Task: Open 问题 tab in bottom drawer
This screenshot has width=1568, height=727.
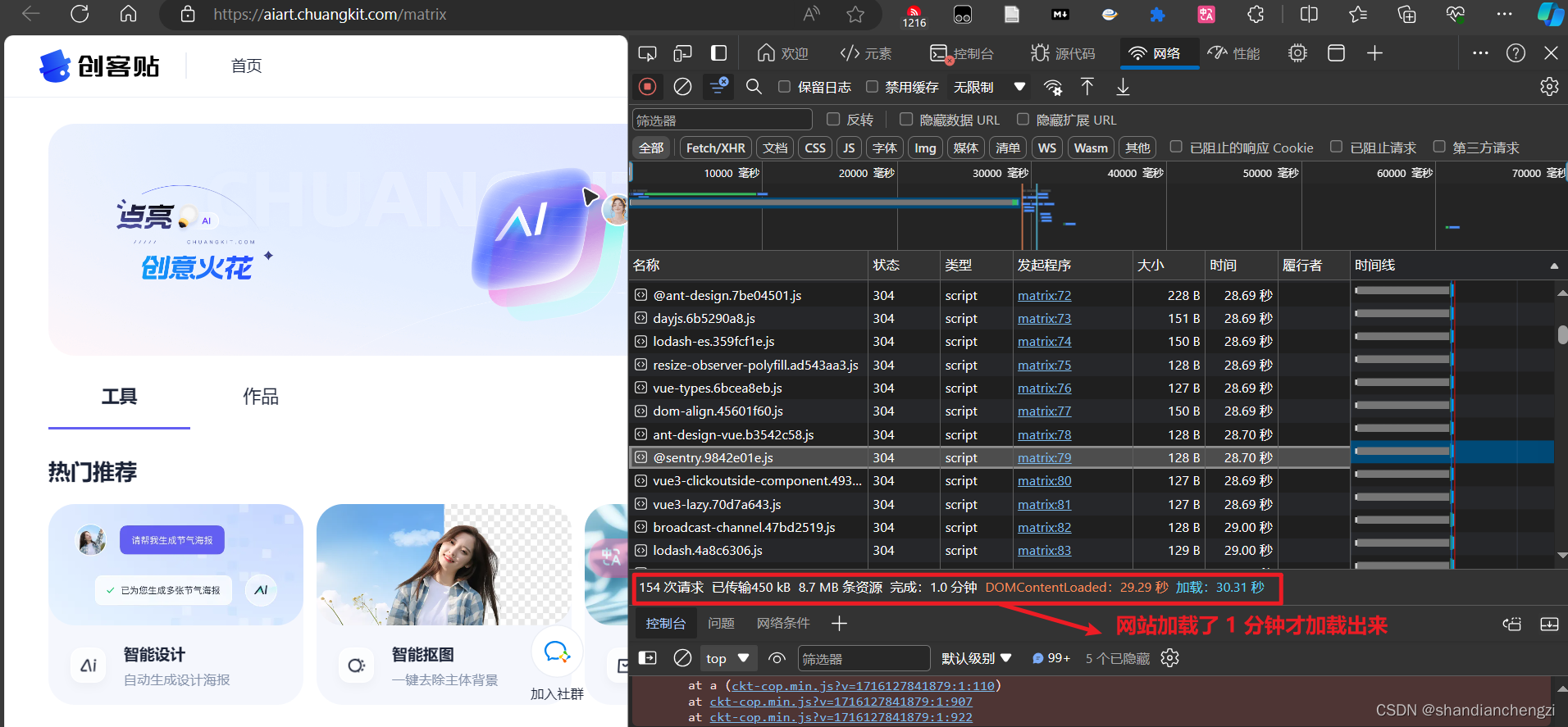Action: [x=721, y=624]
